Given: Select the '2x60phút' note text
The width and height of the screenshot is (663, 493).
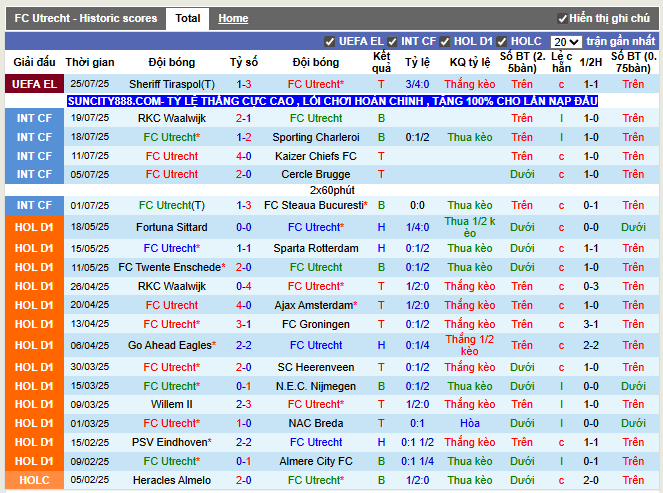Looking at the screenshot, I should click(332, 190).
